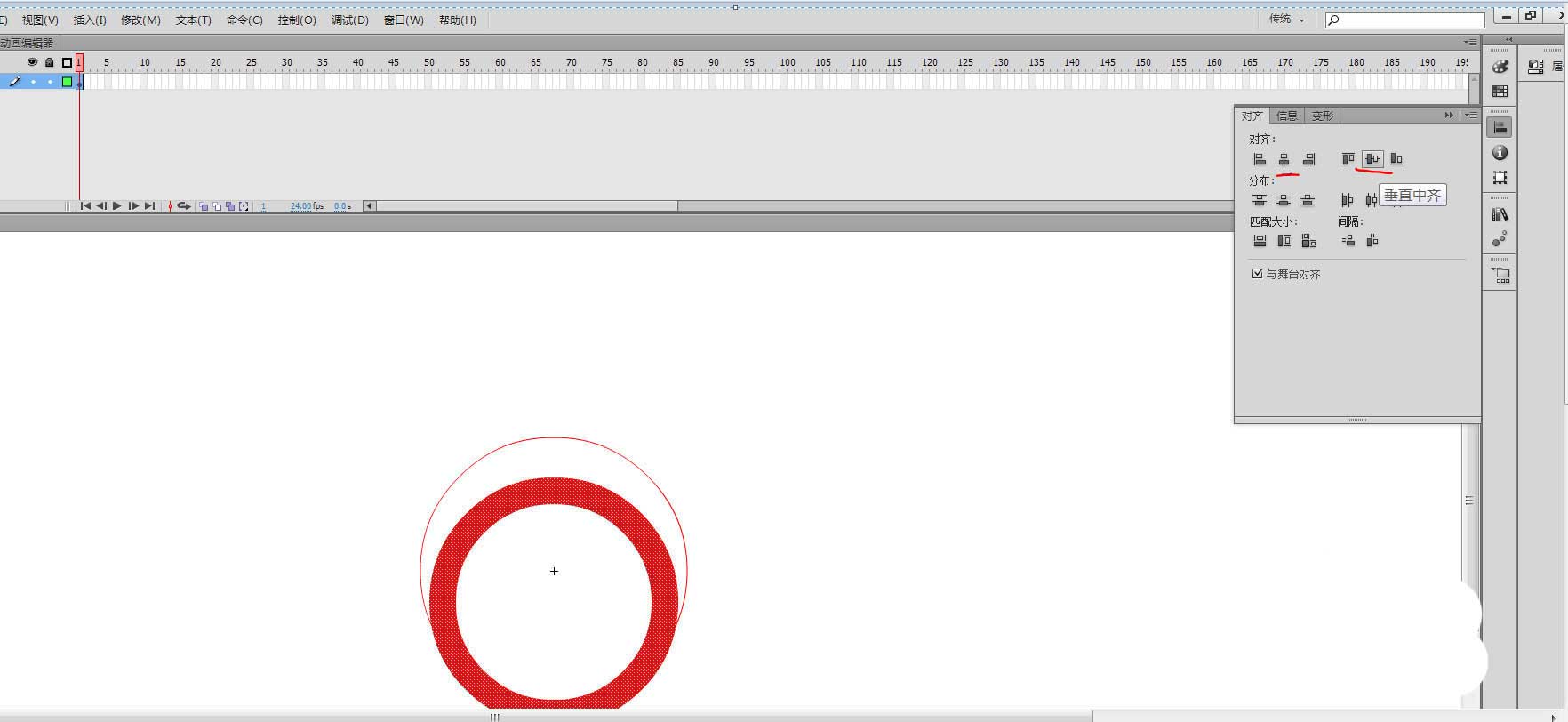The image size is (1568, 722).
Task: Click the match width icon
Action: click(x=1260, y=241)
